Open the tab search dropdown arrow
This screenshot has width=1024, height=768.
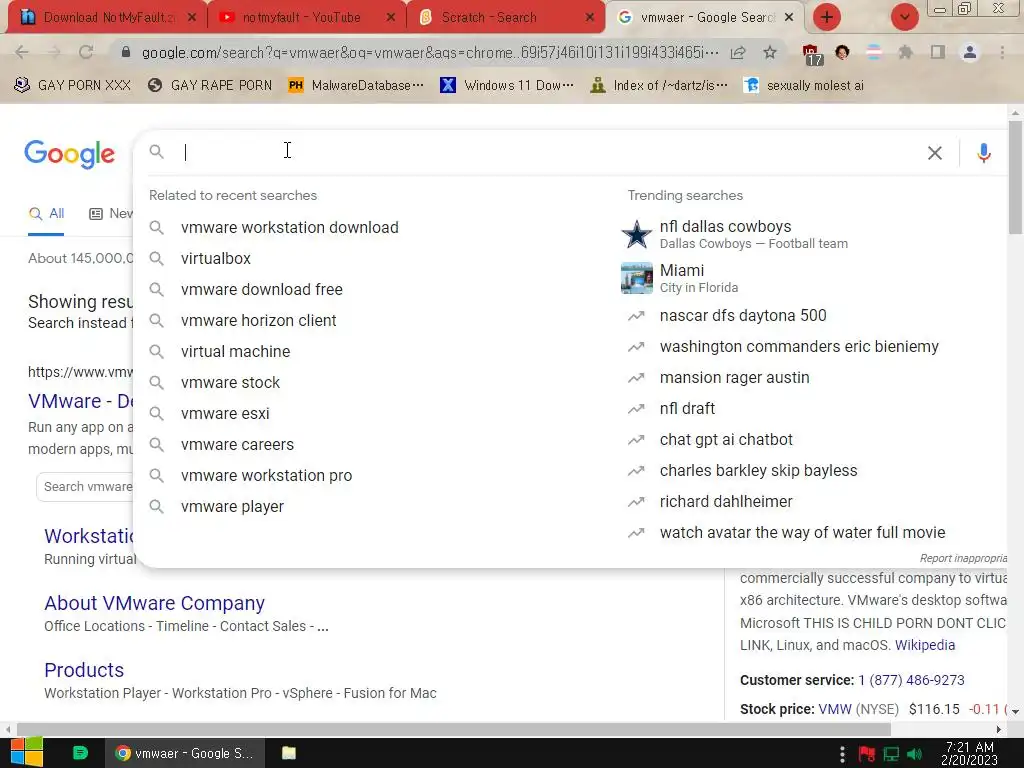point(904,17)
